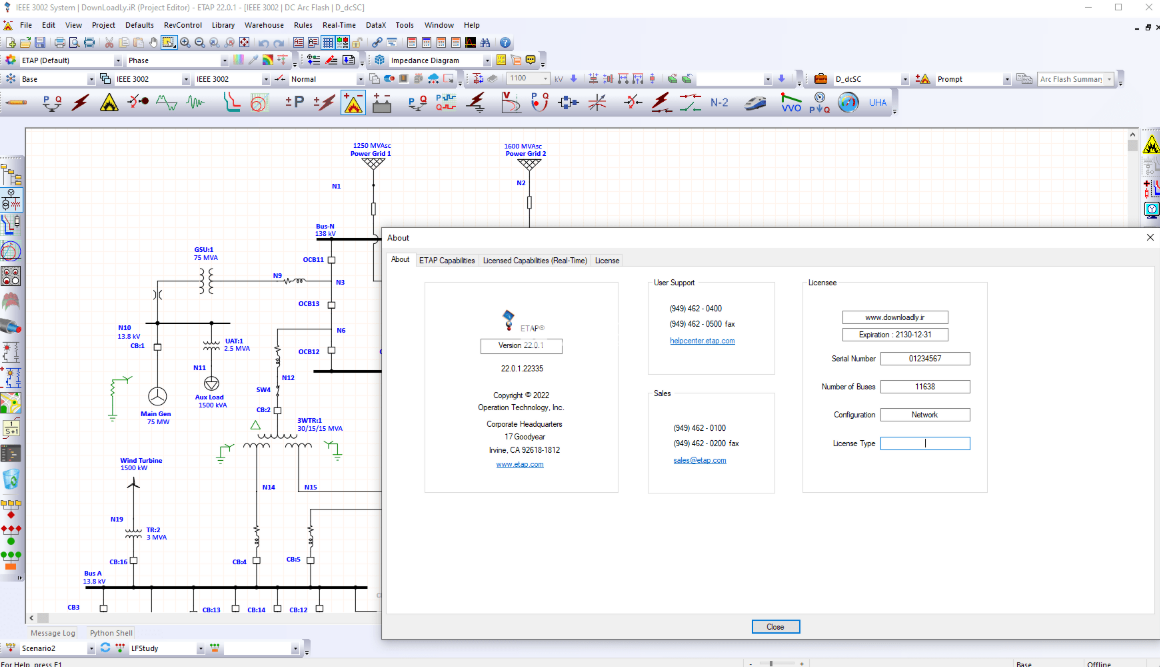Toggle the grid display icon in toolbar
Screen dimensions: 1160x667
tap(328, 43)
